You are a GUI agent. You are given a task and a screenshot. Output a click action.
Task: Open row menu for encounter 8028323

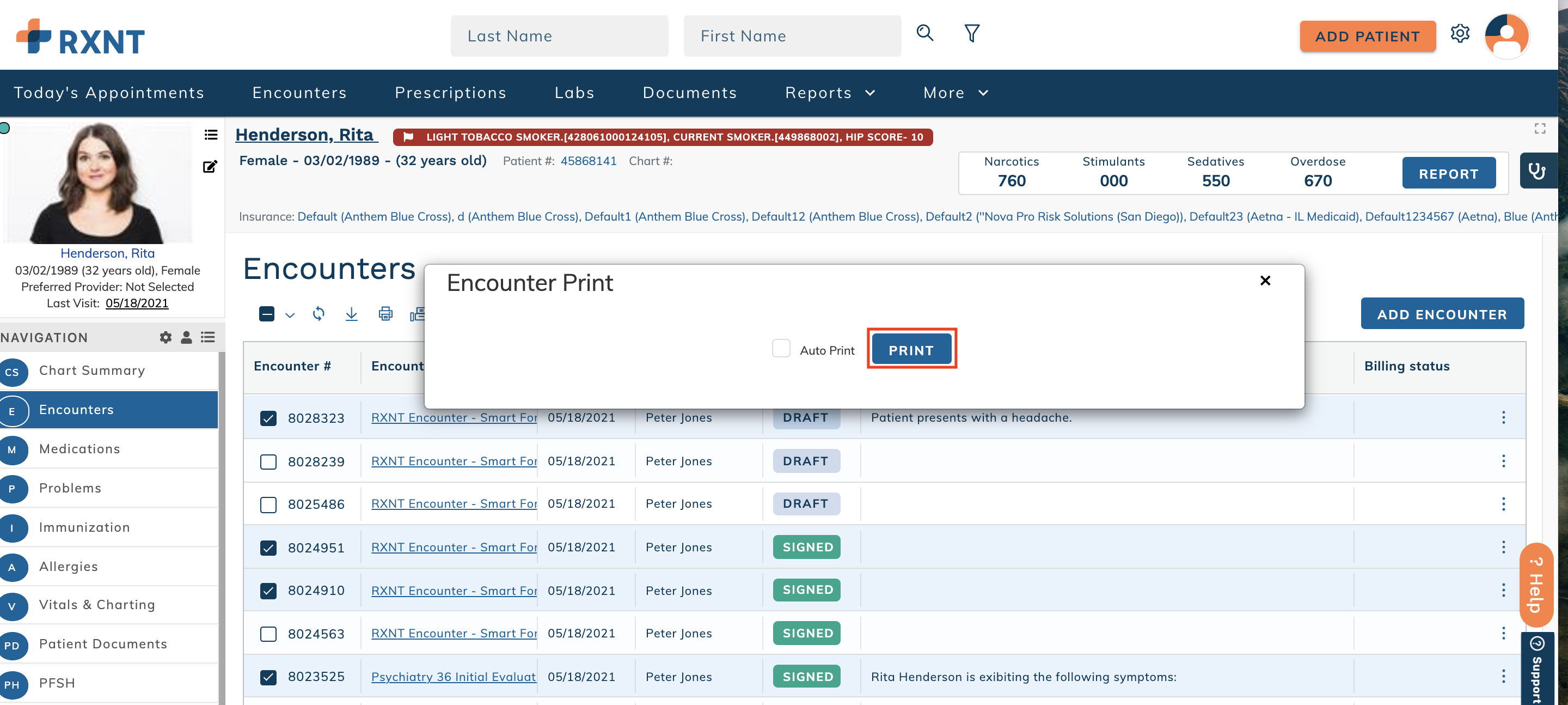pos(1503,417)
